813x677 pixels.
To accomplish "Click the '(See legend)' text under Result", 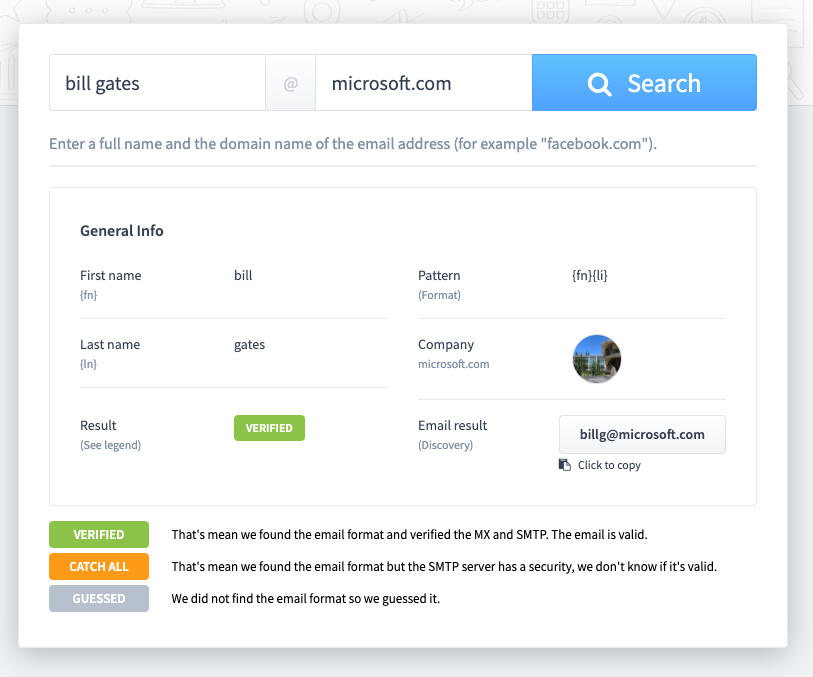I will click(x=110, y=445).
